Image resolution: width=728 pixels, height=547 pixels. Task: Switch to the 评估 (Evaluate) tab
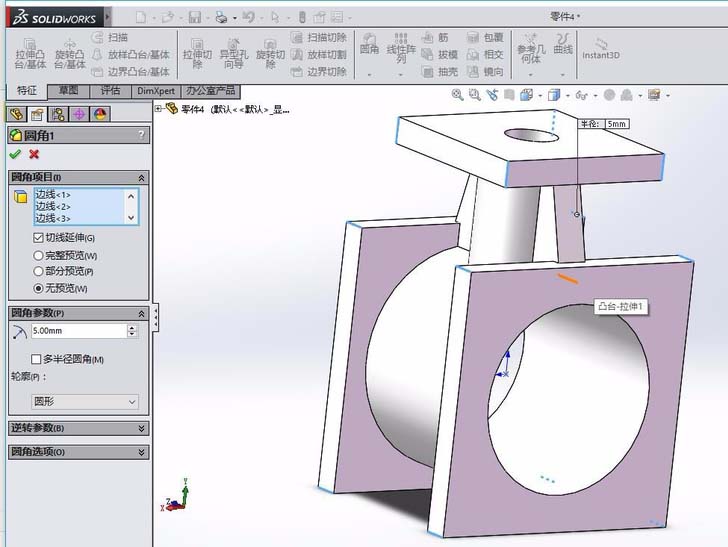[110, 90]
